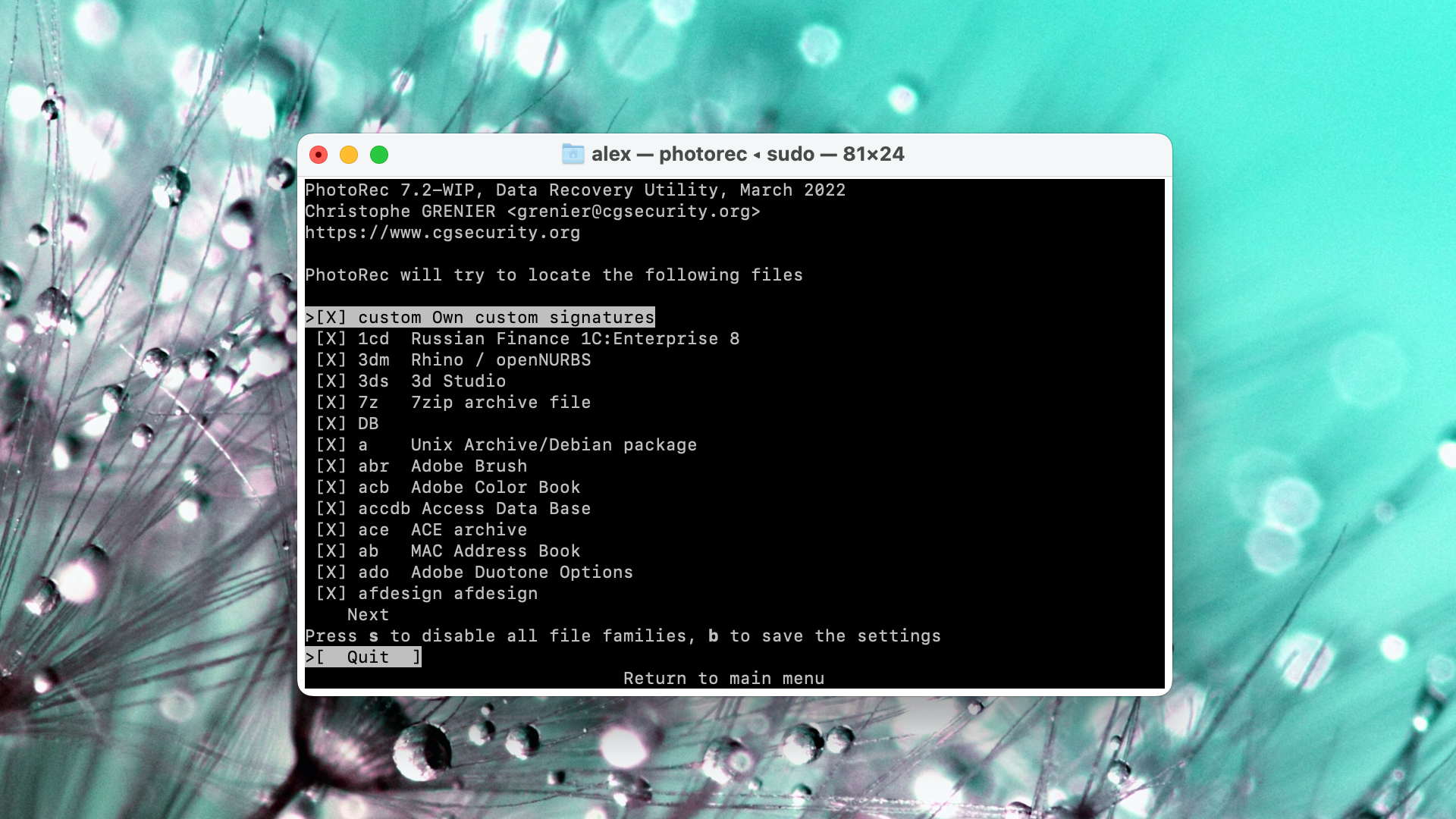Click the 'Russian Finance 1C:Enterprise 8' description
The height and width of the screenshot is (819, 1456).
point(575,338)
